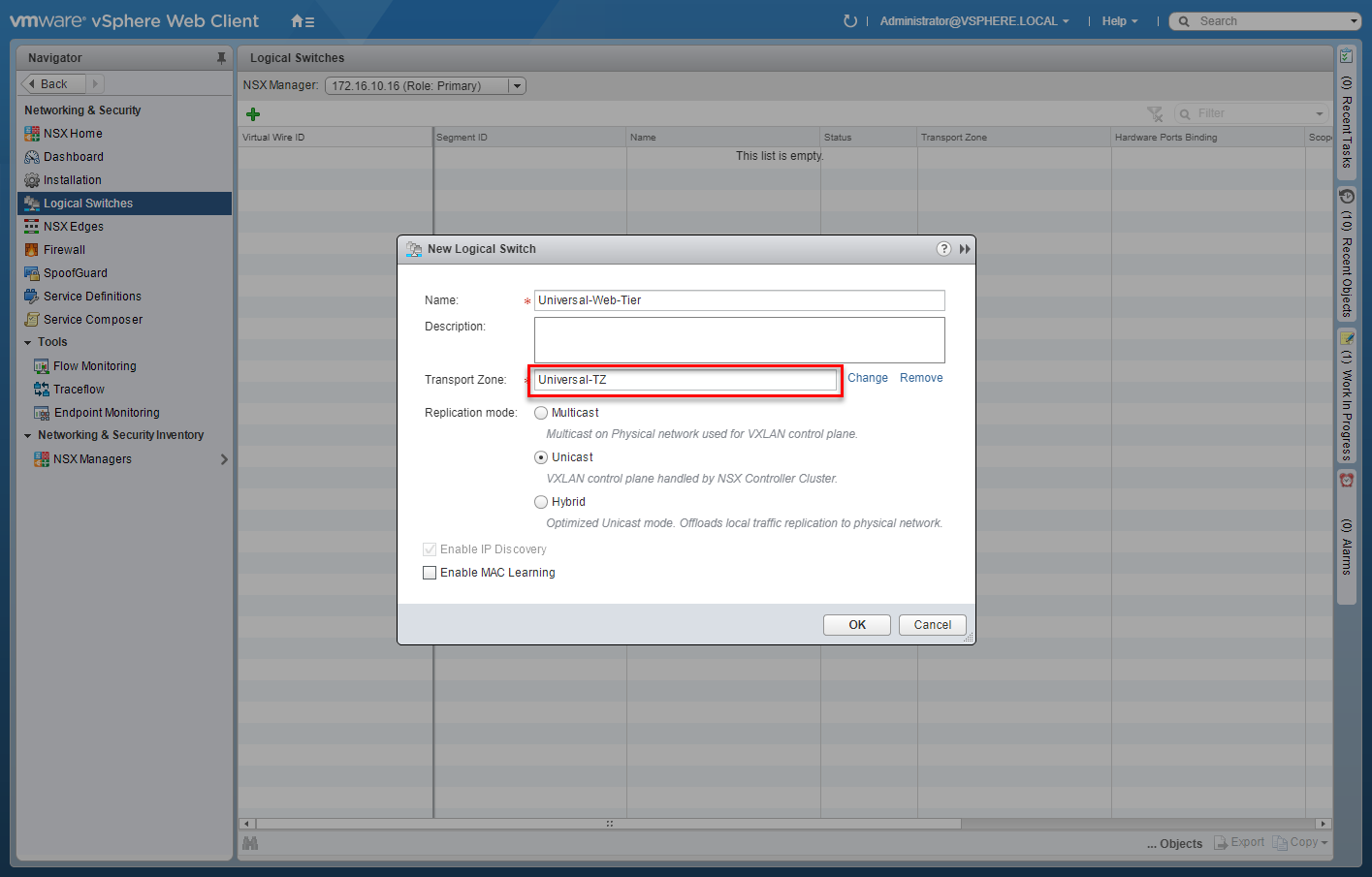Click the Change transport zone link
This screenshot has height=877, width=1372.
coord(867,378)
